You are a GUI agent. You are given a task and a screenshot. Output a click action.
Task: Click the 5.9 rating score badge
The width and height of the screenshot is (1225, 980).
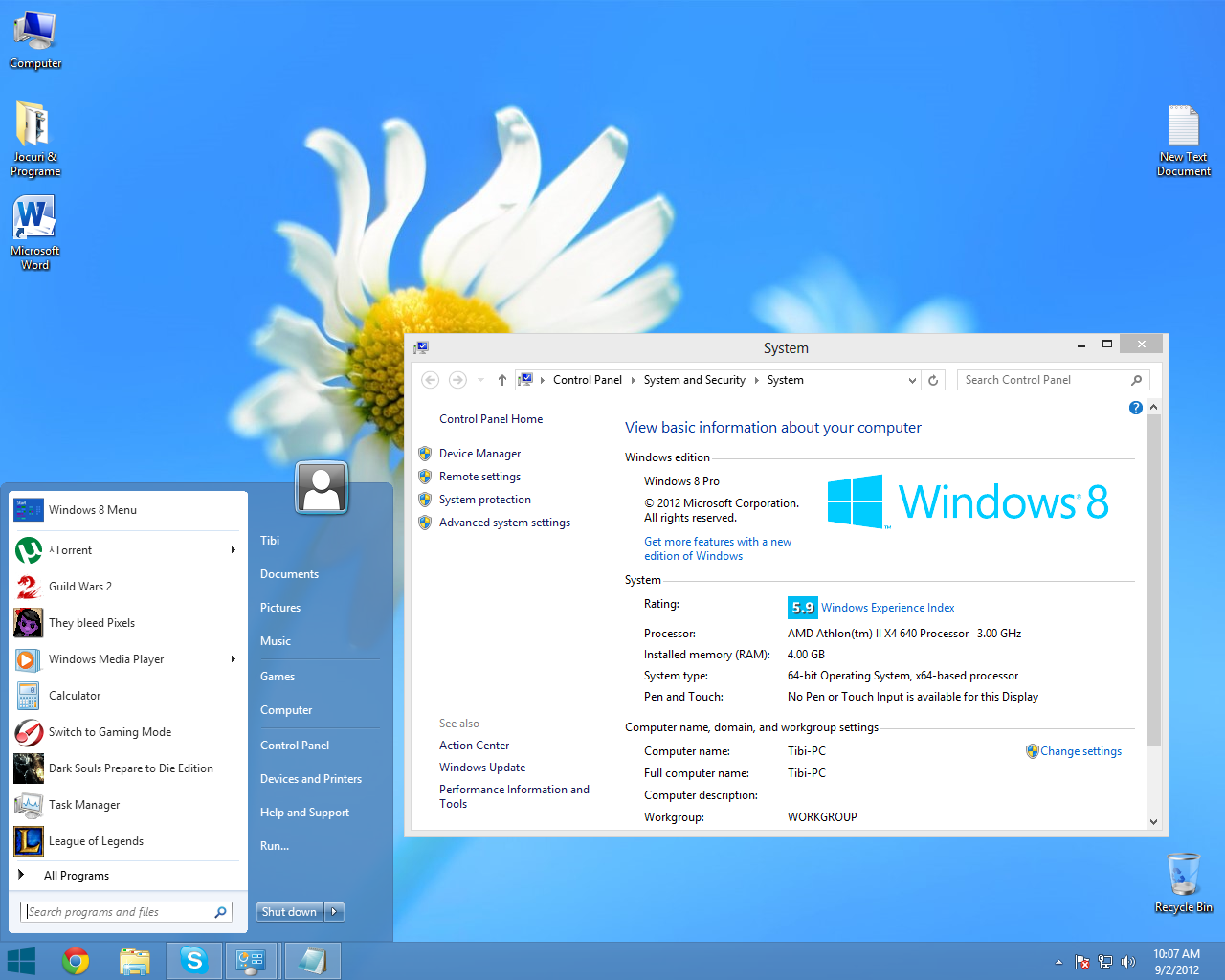[x=803, y=608]
